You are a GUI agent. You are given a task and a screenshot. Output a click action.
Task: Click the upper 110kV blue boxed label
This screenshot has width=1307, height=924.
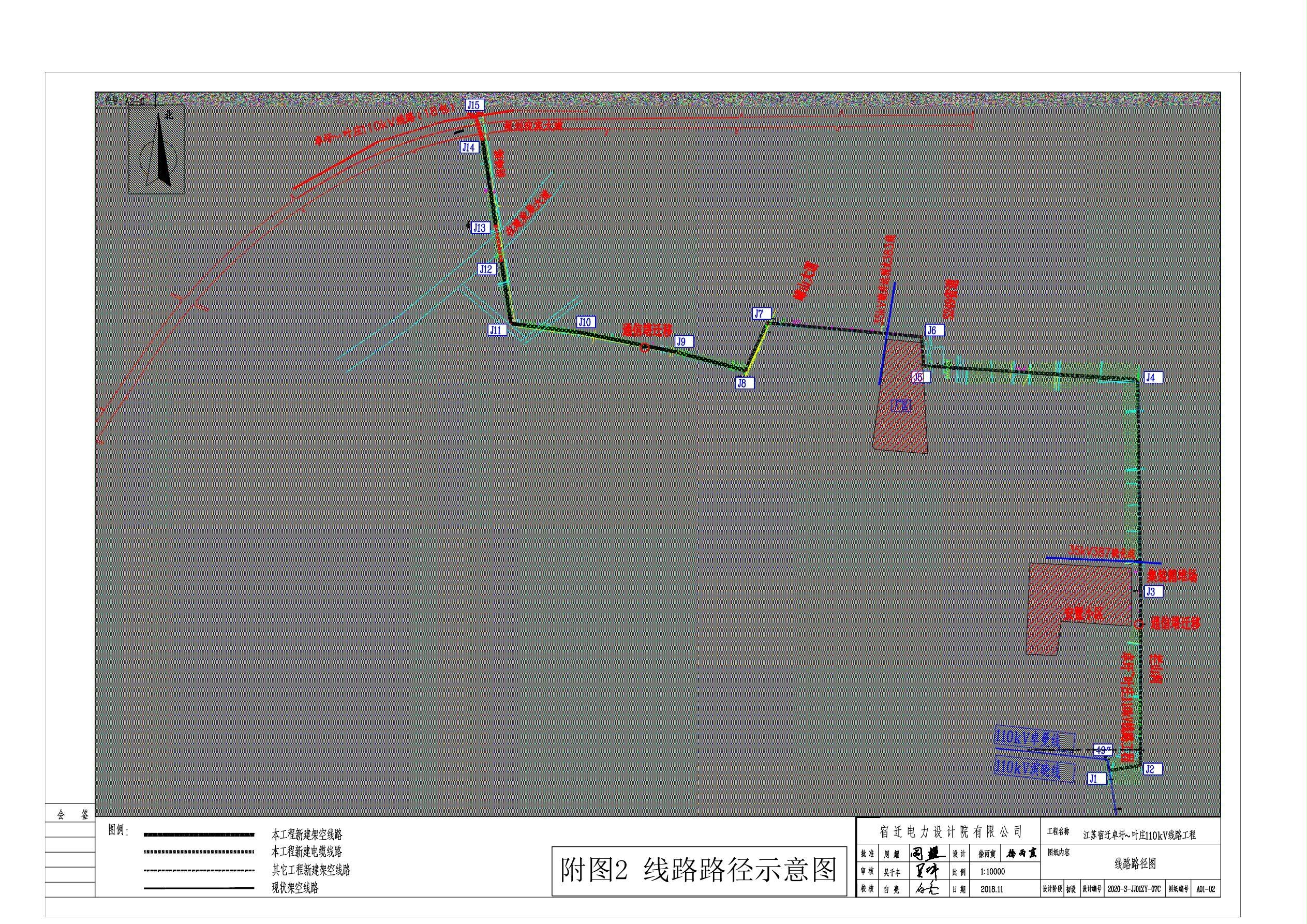[1035, 738]
